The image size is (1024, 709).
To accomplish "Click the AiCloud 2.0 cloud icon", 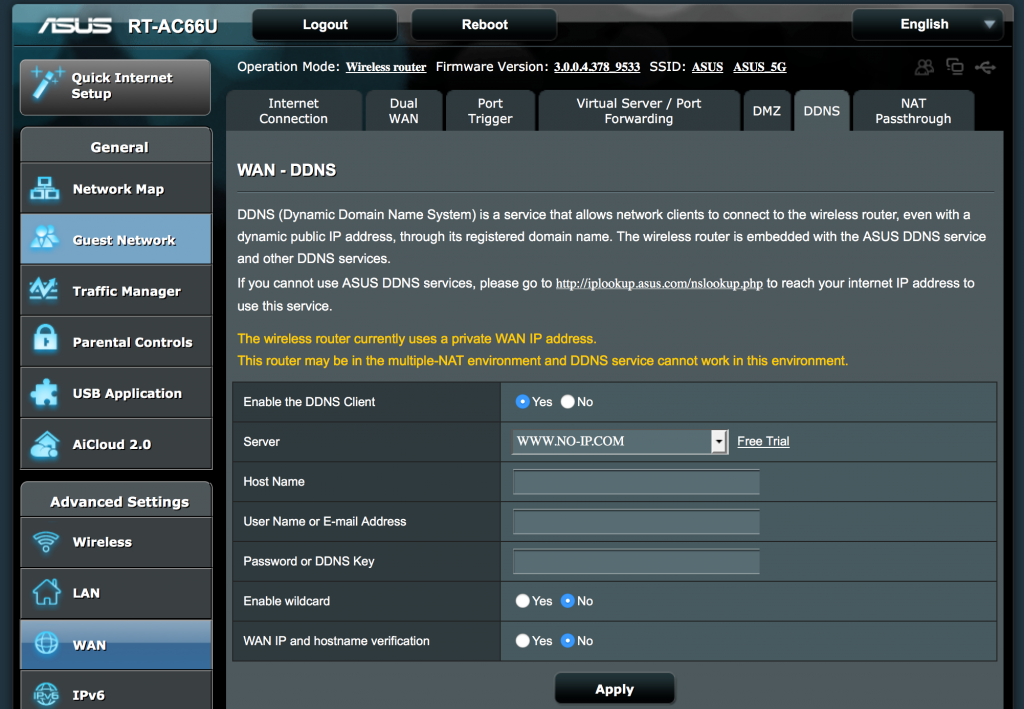I will click(x=44, y=444).
